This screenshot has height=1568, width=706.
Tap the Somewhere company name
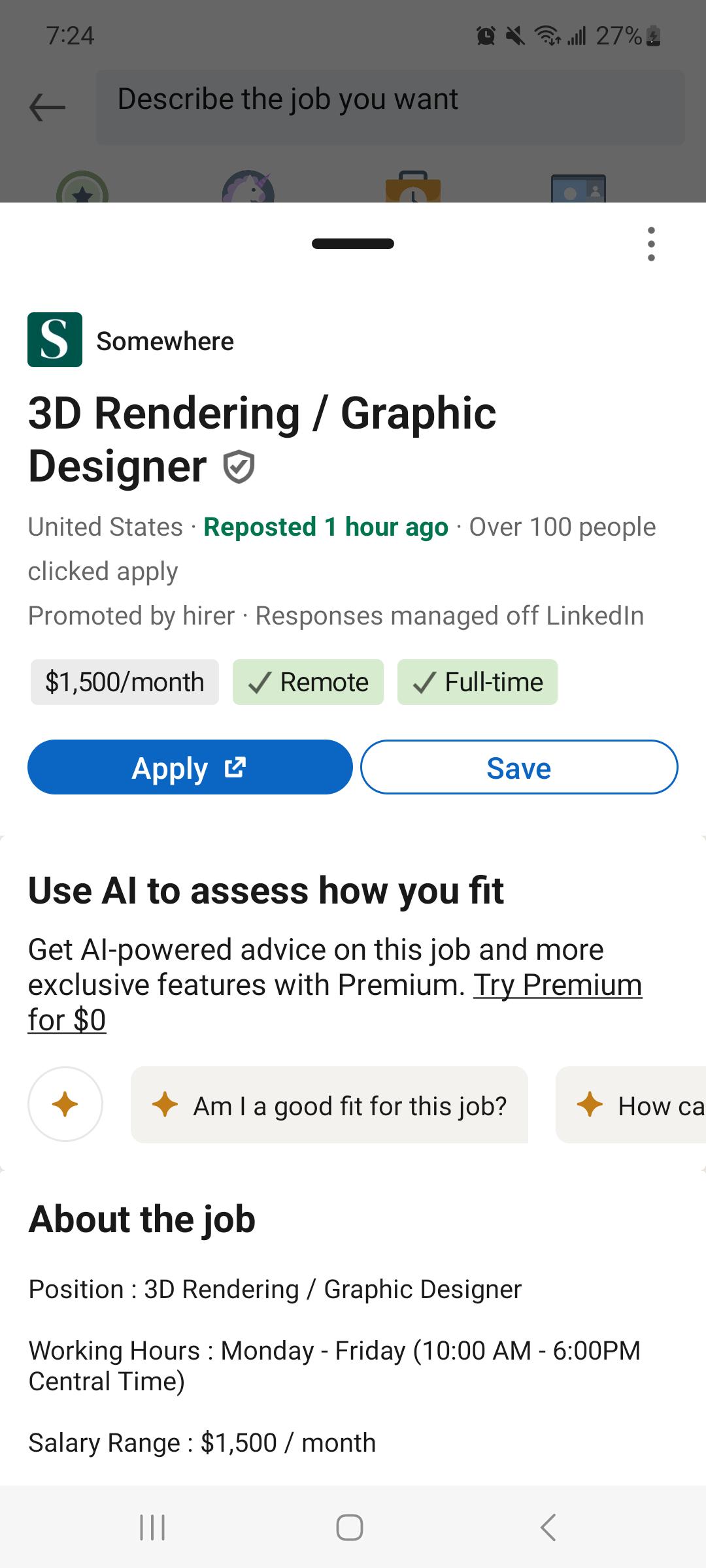(165, 341)
